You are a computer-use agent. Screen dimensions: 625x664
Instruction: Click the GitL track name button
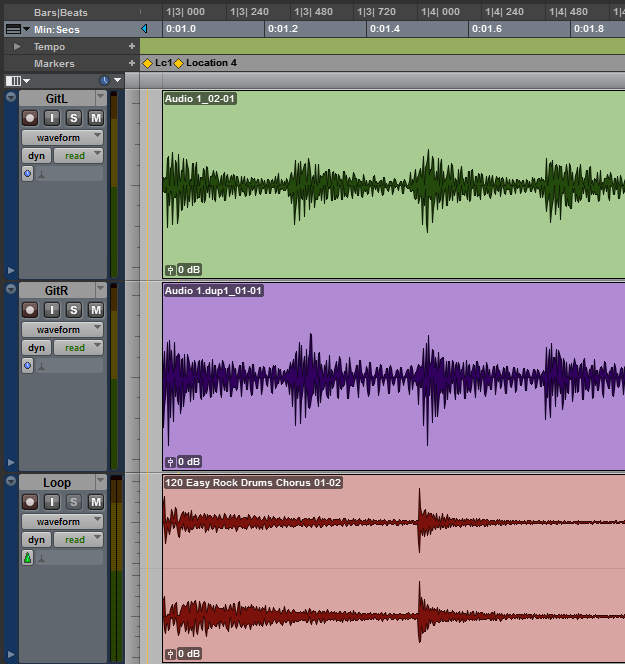[57, 98]
